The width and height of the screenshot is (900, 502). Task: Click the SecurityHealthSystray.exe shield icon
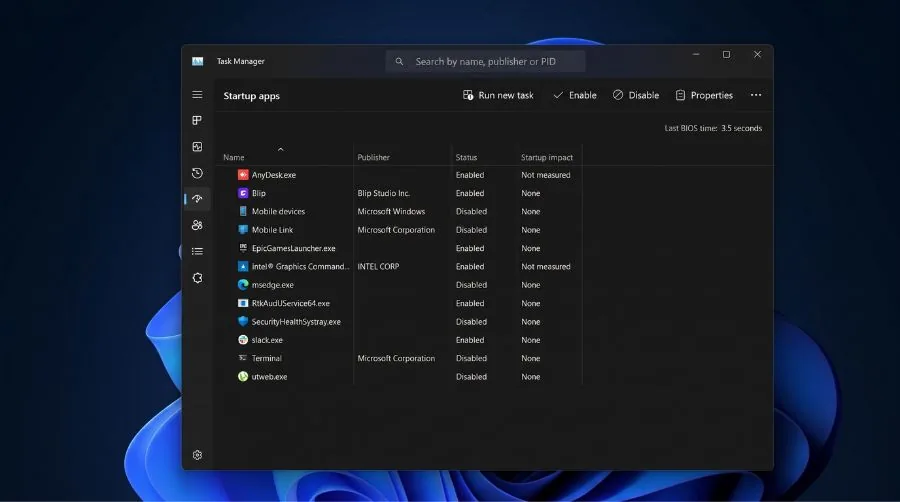pos(243,321)
